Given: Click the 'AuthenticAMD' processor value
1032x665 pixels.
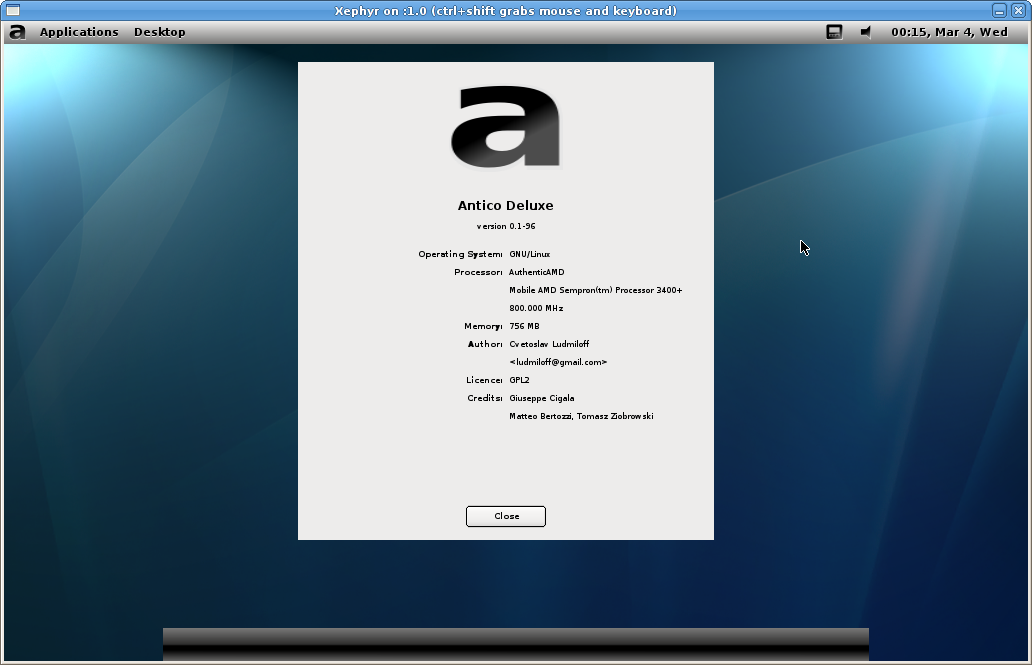Looking at the screenshot, I should (x=536, y=272).
